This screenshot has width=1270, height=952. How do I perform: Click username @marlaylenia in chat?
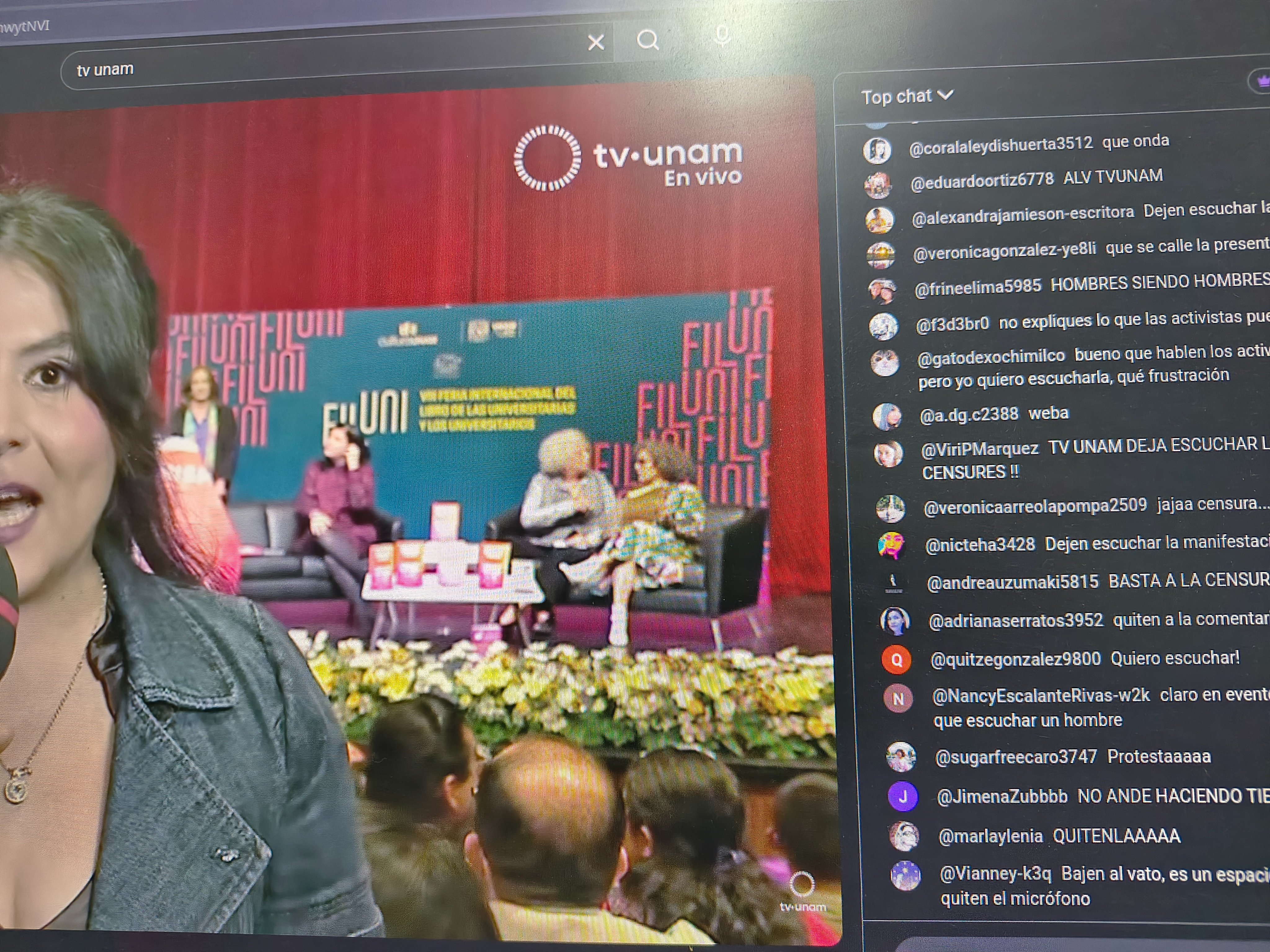990,837
